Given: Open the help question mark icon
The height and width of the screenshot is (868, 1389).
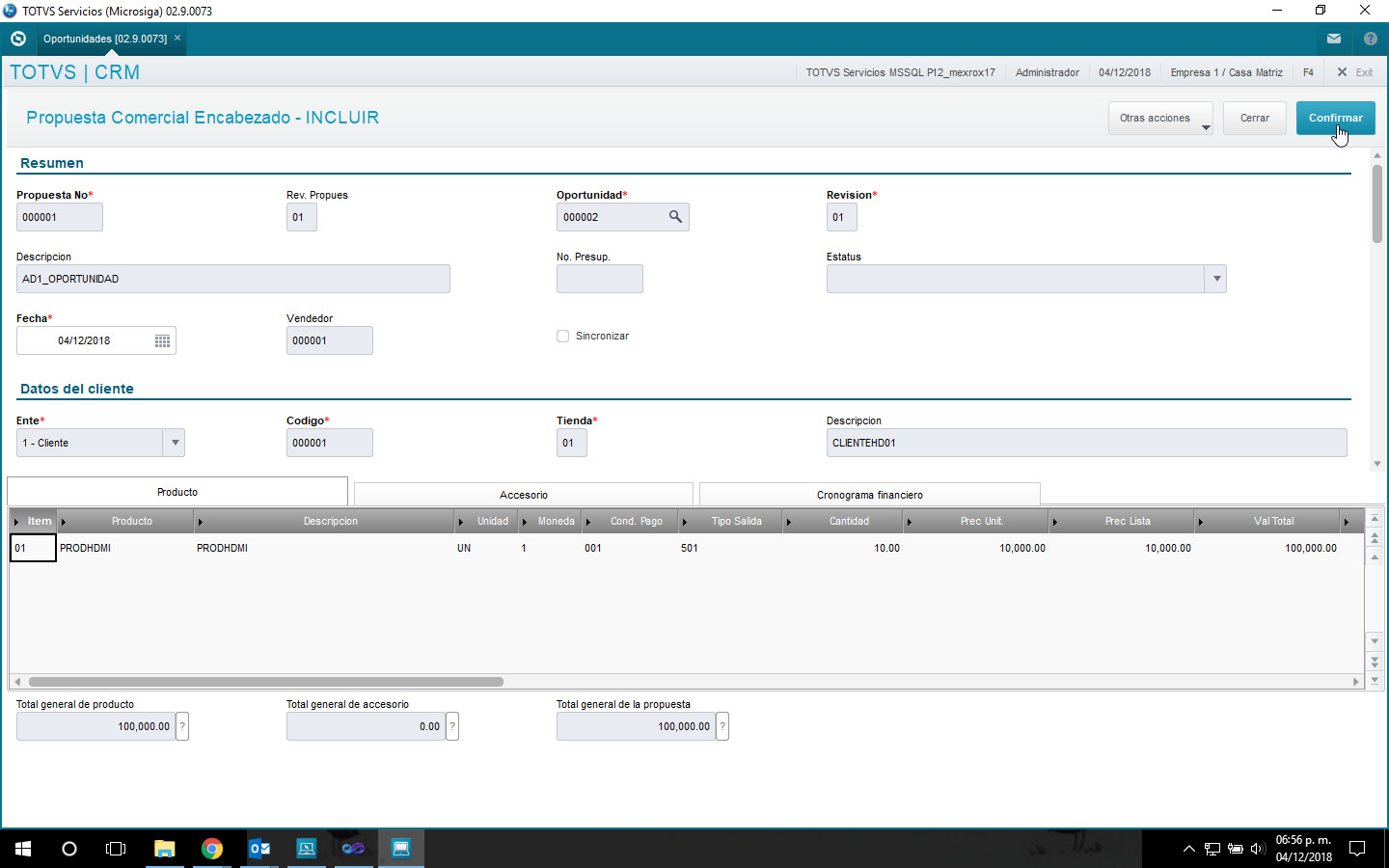Looking at the screenshot, I should [1371, 39].
